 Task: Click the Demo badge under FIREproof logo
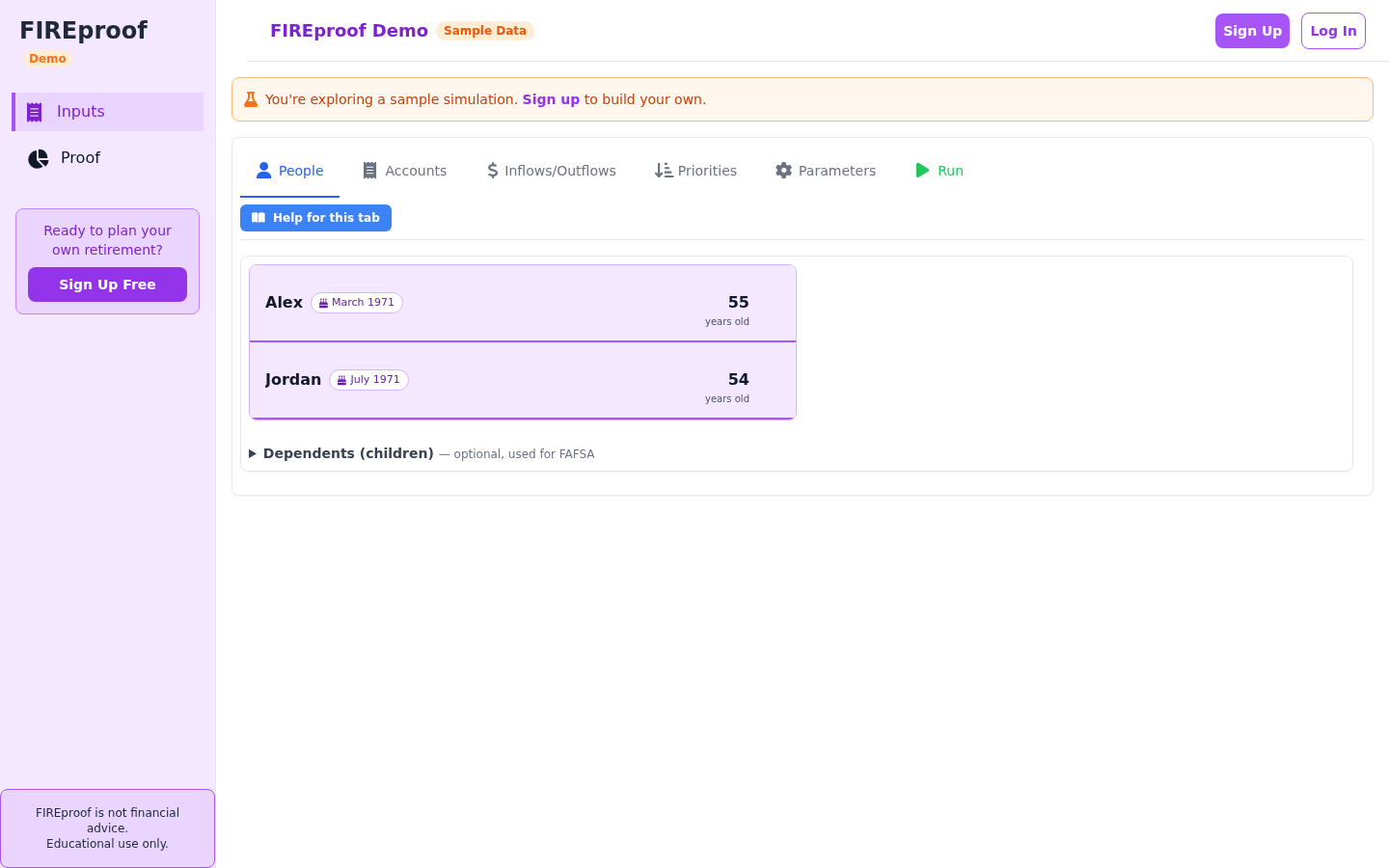point(47,59)
